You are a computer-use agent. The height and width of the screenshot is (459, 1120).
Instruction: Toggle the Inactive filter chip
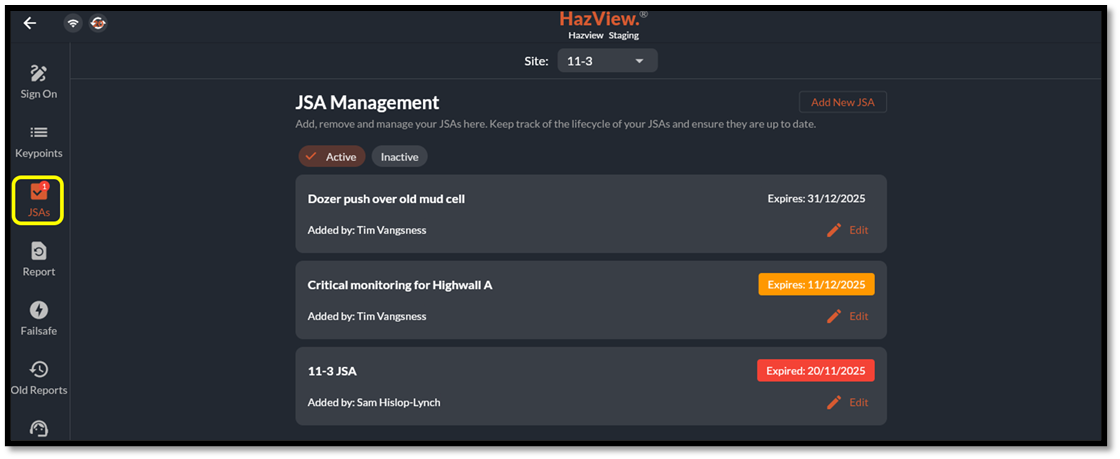click(x=399, y=157)
